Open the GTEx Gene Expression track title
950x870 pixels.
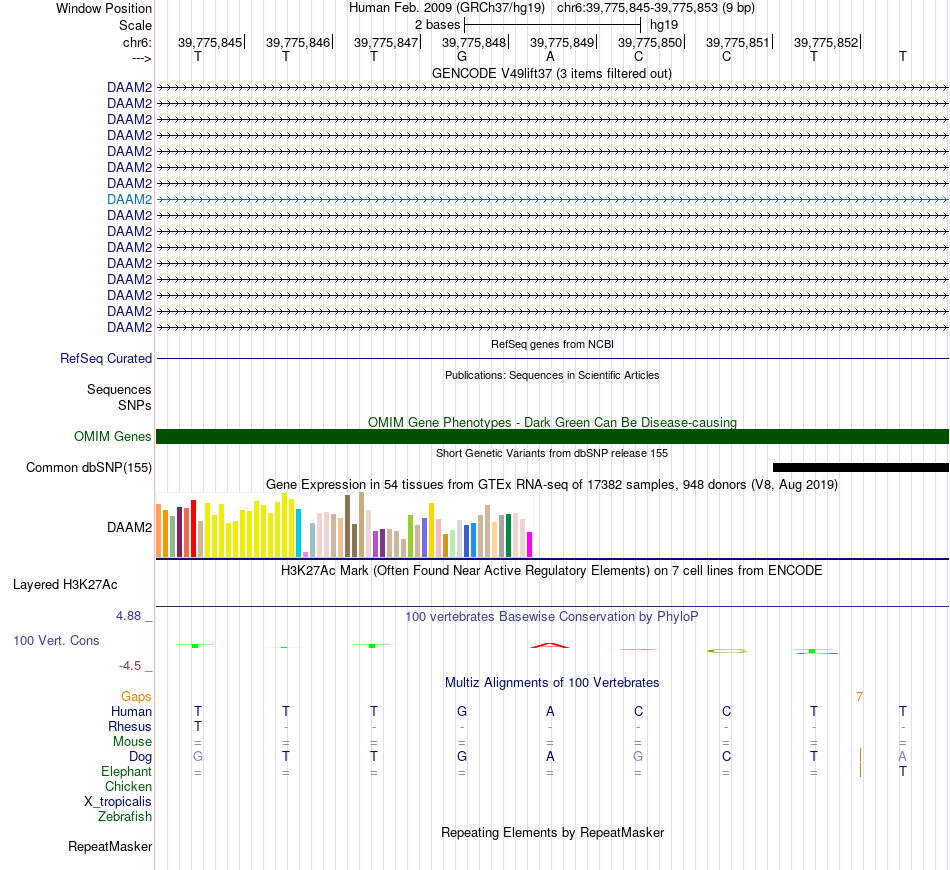coord(551,485)
